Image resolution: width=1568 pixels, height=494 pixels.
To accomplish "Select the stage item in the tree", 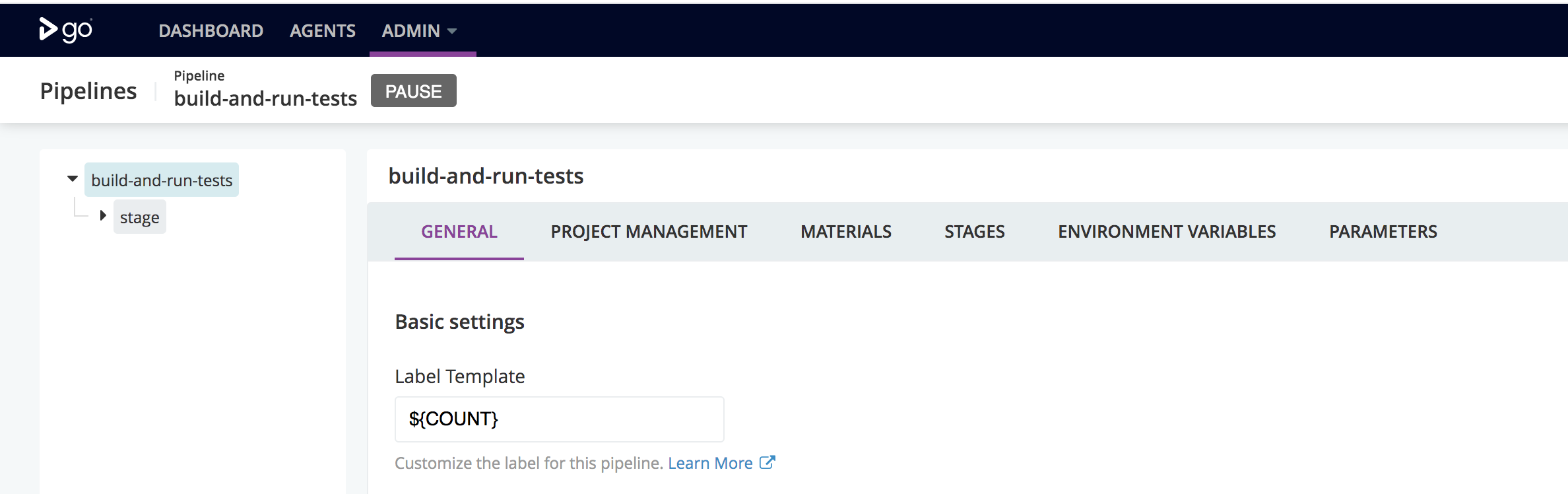I will 139,217.
